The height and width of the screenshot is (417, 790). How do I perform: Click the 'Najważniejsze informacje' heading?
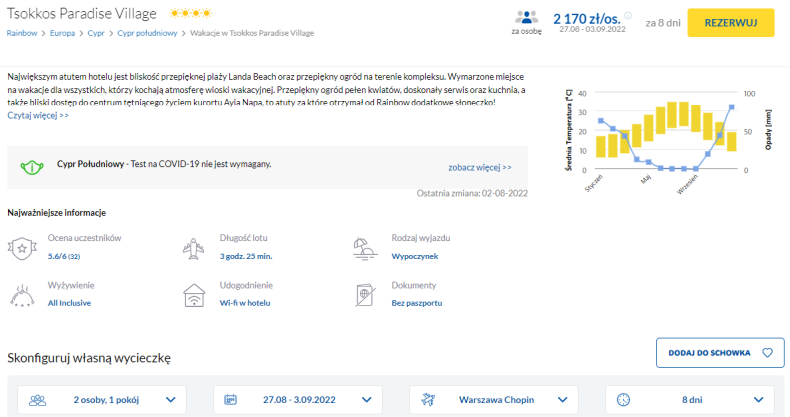tap(56, 213)
